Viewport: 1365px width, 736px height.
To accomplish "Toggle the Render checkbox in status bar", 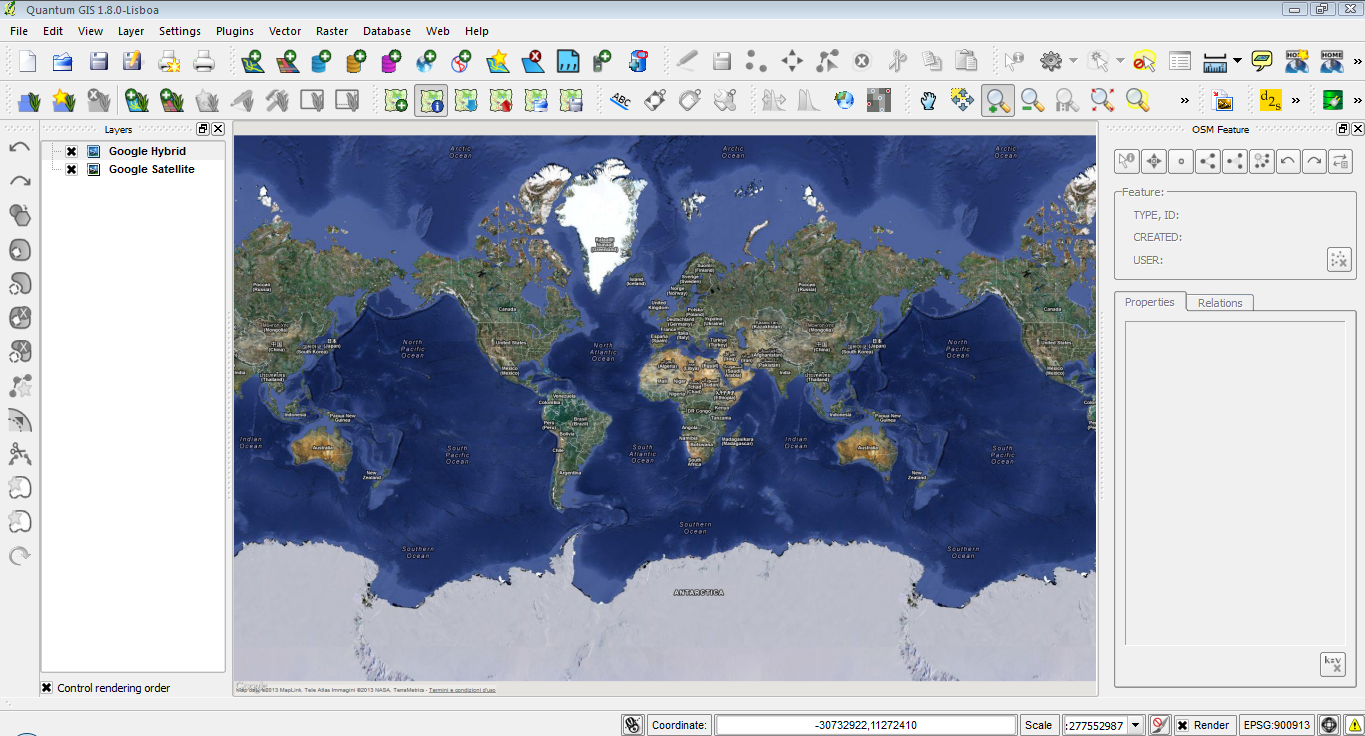I will coord(1182,725).
